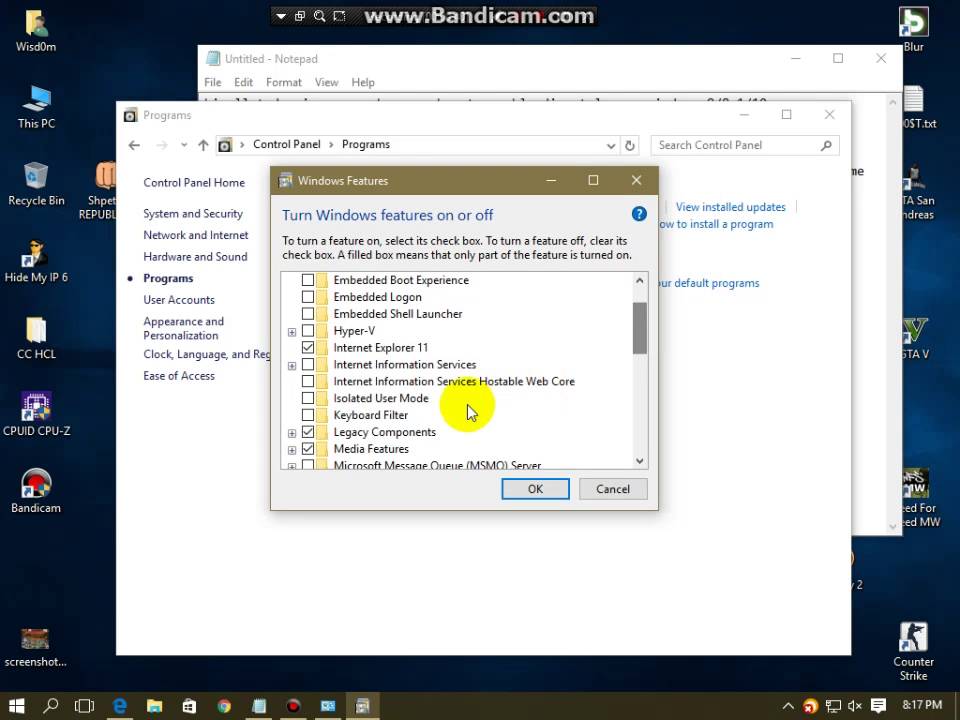Check Embedded Boot Experience box
The width and height of the screenshot is (960, 720).
tap(308, 280)
